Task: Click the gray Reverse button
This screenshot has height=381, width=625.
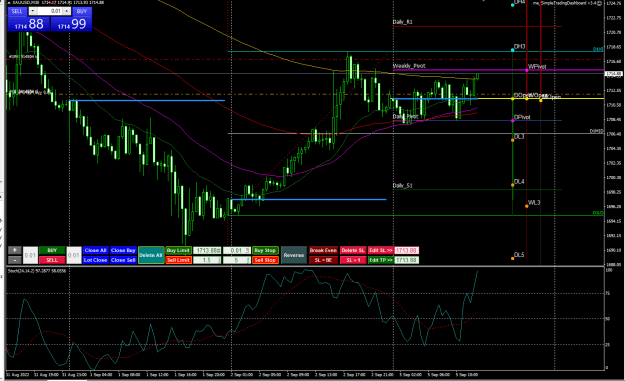Action: [294, 255]
